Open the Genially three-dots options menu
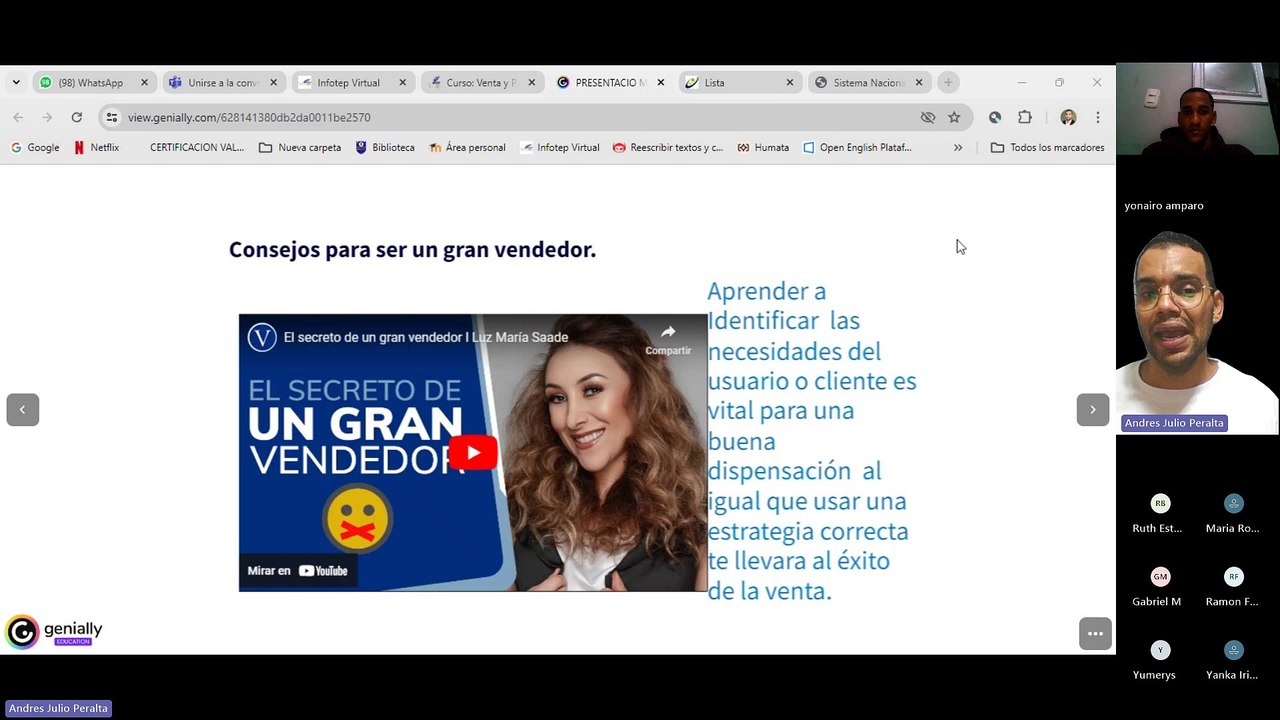 pyautogui.click(x=1095, y=633)
